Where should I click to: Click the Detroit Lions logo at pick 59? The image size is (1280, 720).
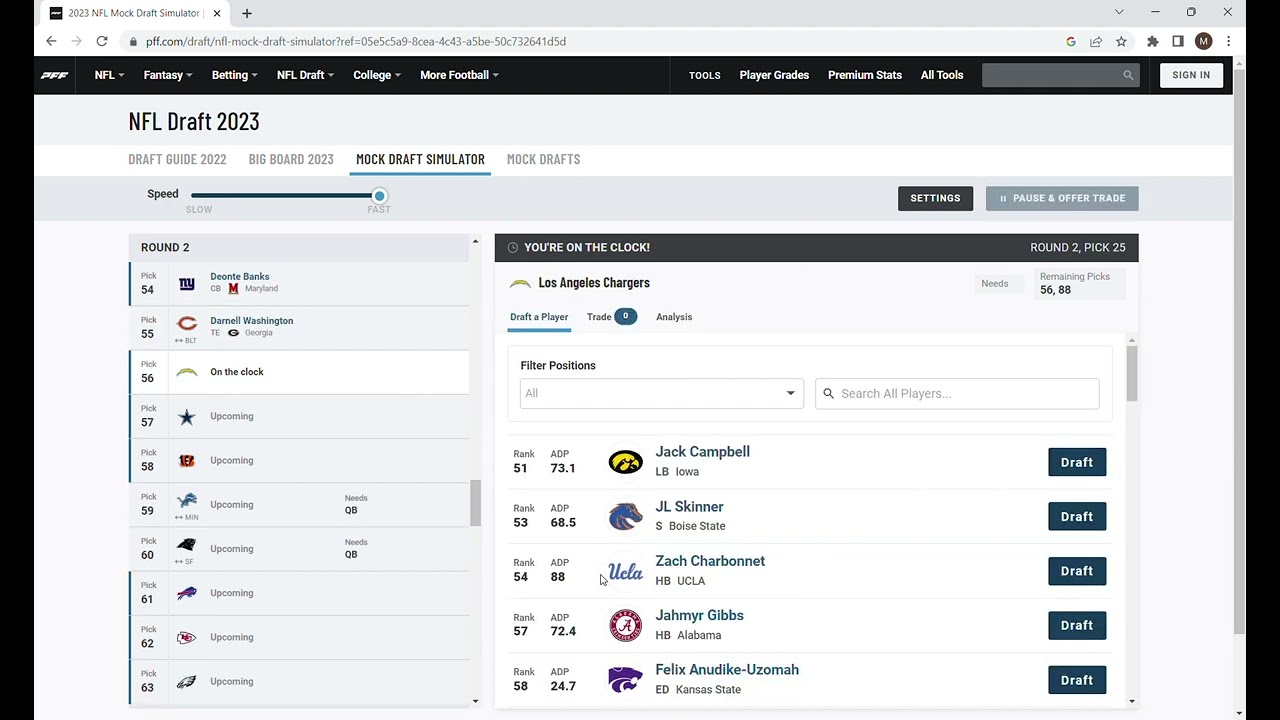(187, 500)
